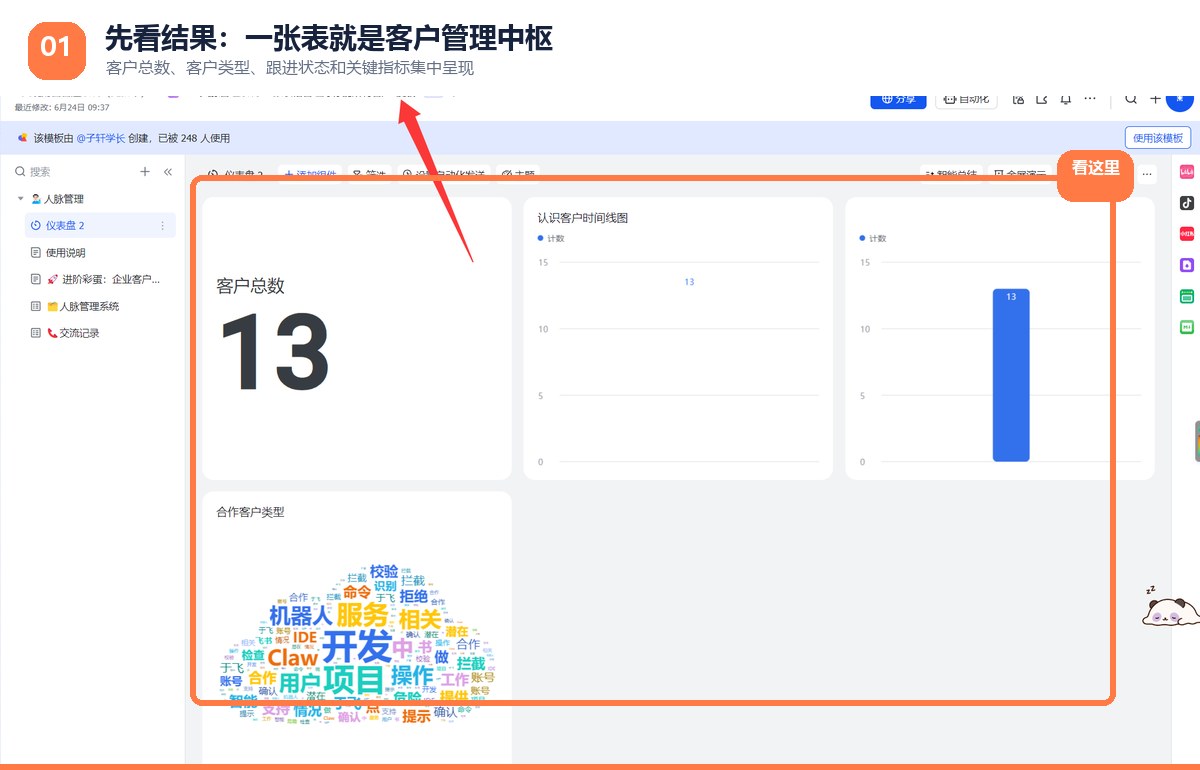Click the word 项目 in the word cloud

pyautogui.click(x=353, y=680)
